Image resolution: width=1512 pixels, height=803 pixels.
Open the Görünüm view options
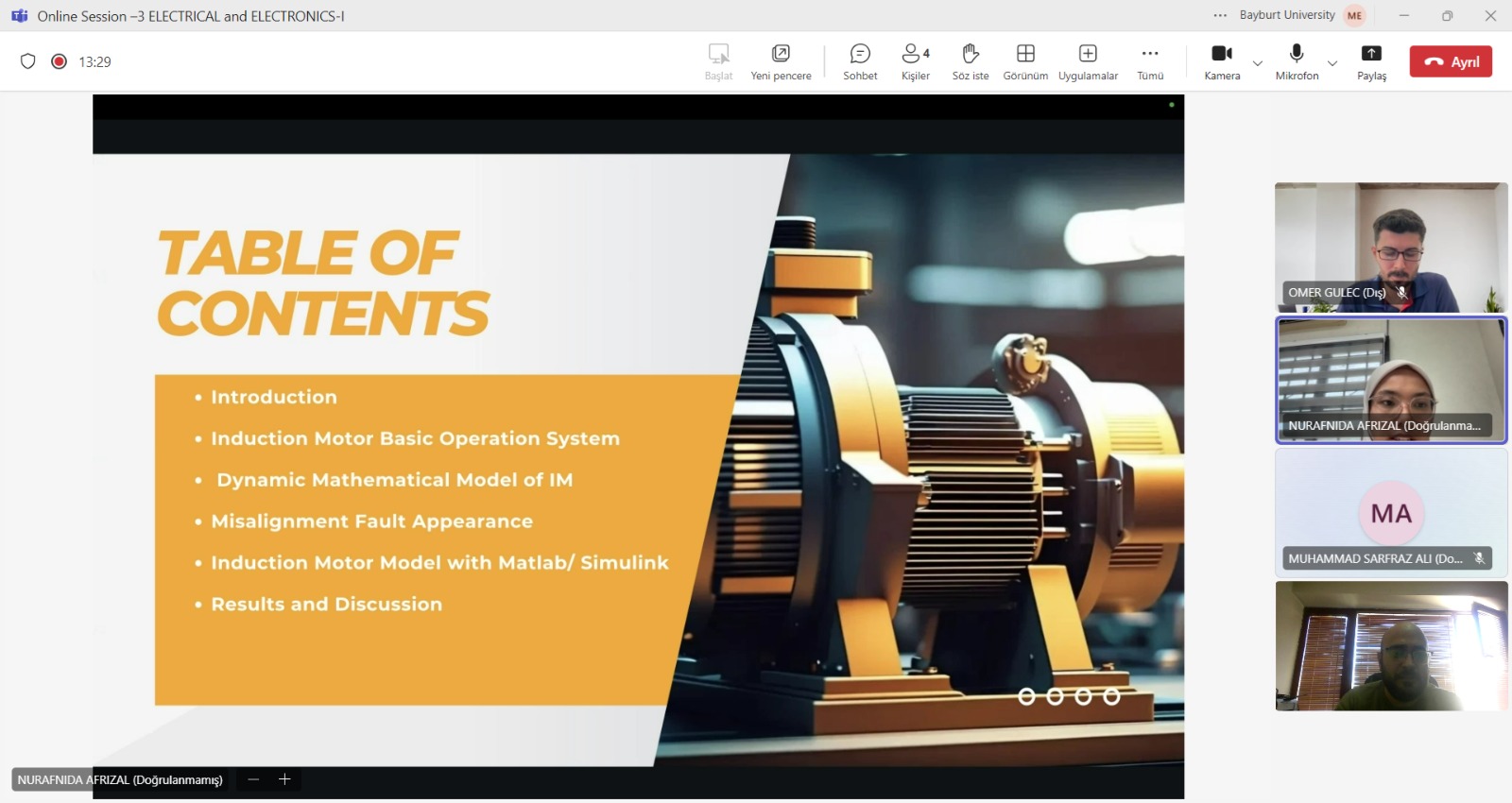tap(1025, 61)
